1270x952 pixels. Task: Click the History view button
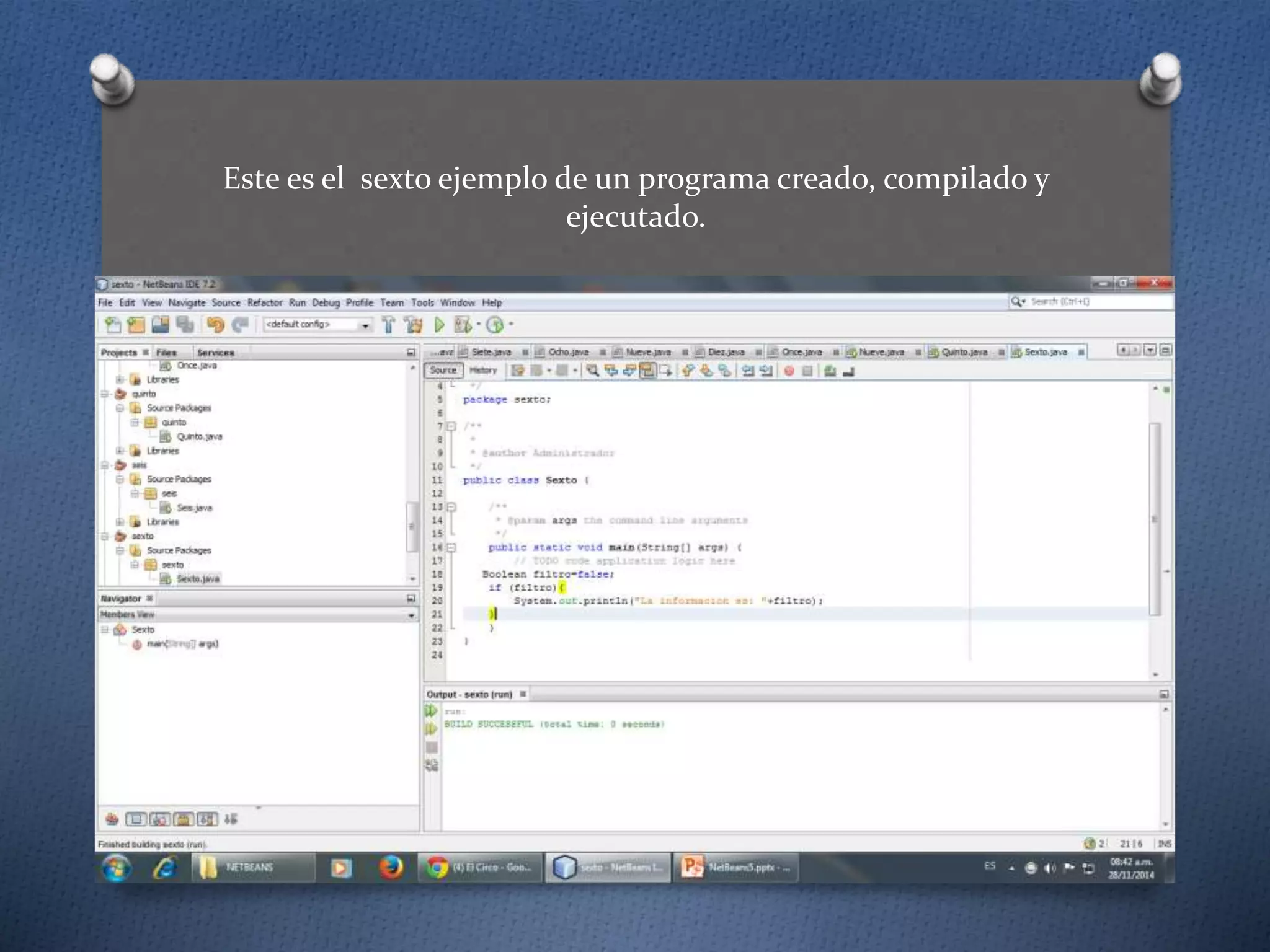pyautogui.click(x=483, y=371)
